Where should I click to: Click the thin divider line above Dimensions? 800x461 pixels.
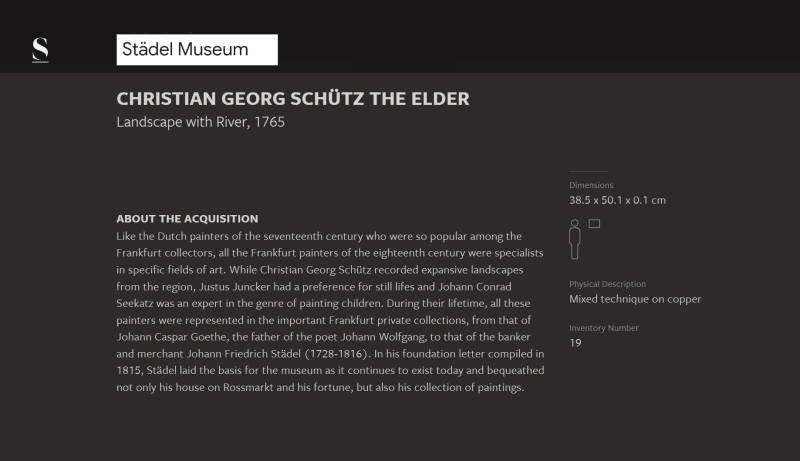coord(589,172)
